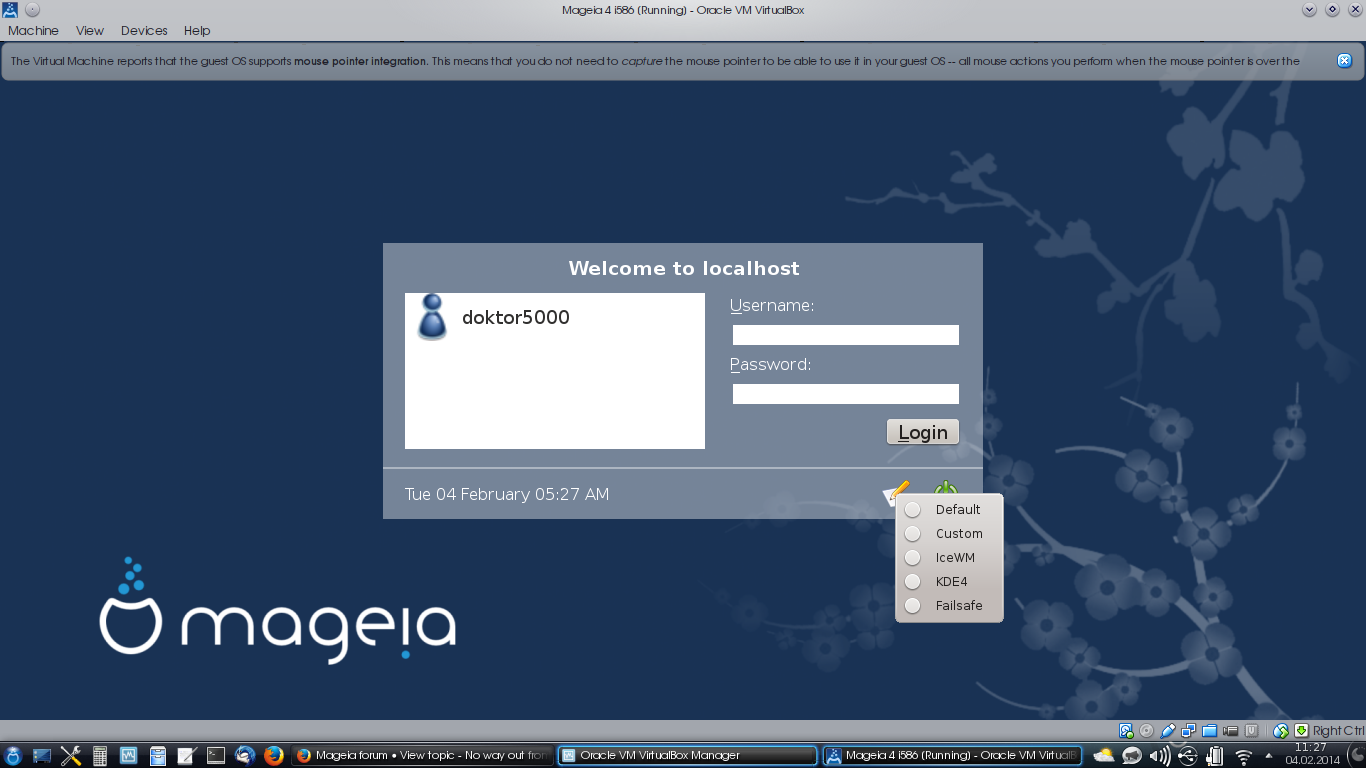Switch to Mageia 4 i586 Running taskbar entry
1366x768 pixels.
(952, 756)
